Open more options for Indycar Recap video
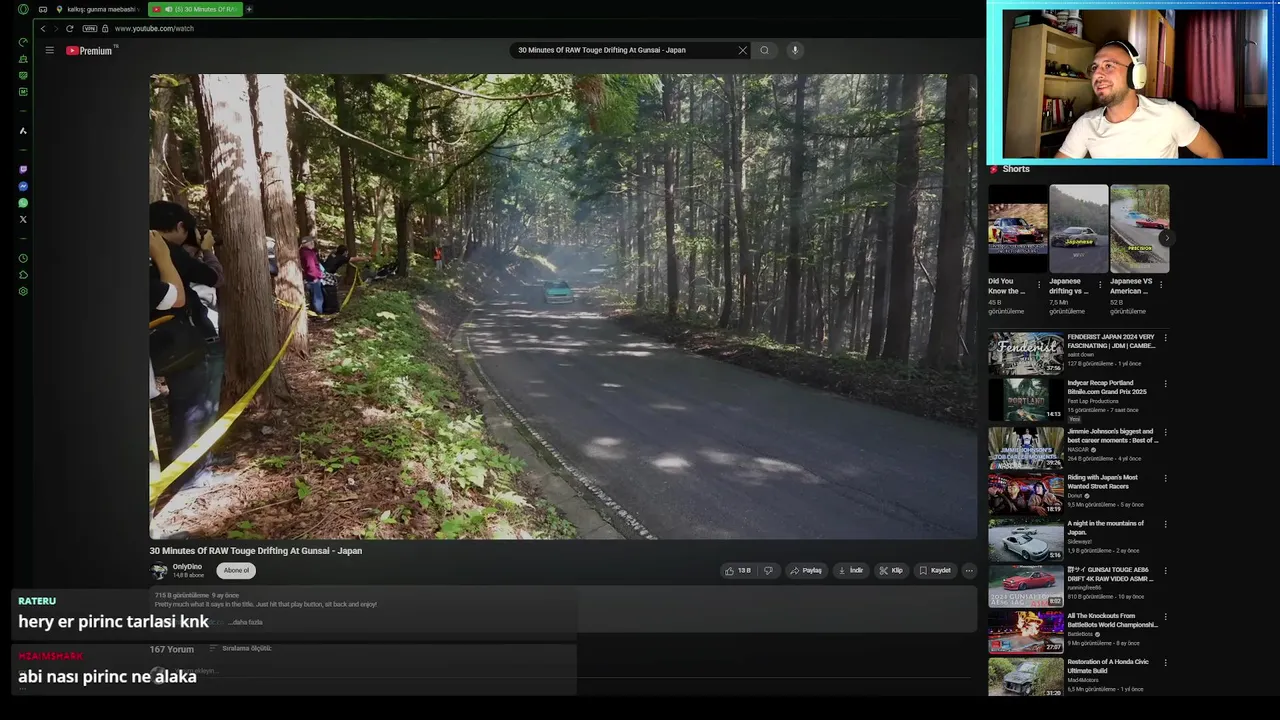Image resolution: width=1280 pixels, height=720 pixels. click(x=1165, y=384)
